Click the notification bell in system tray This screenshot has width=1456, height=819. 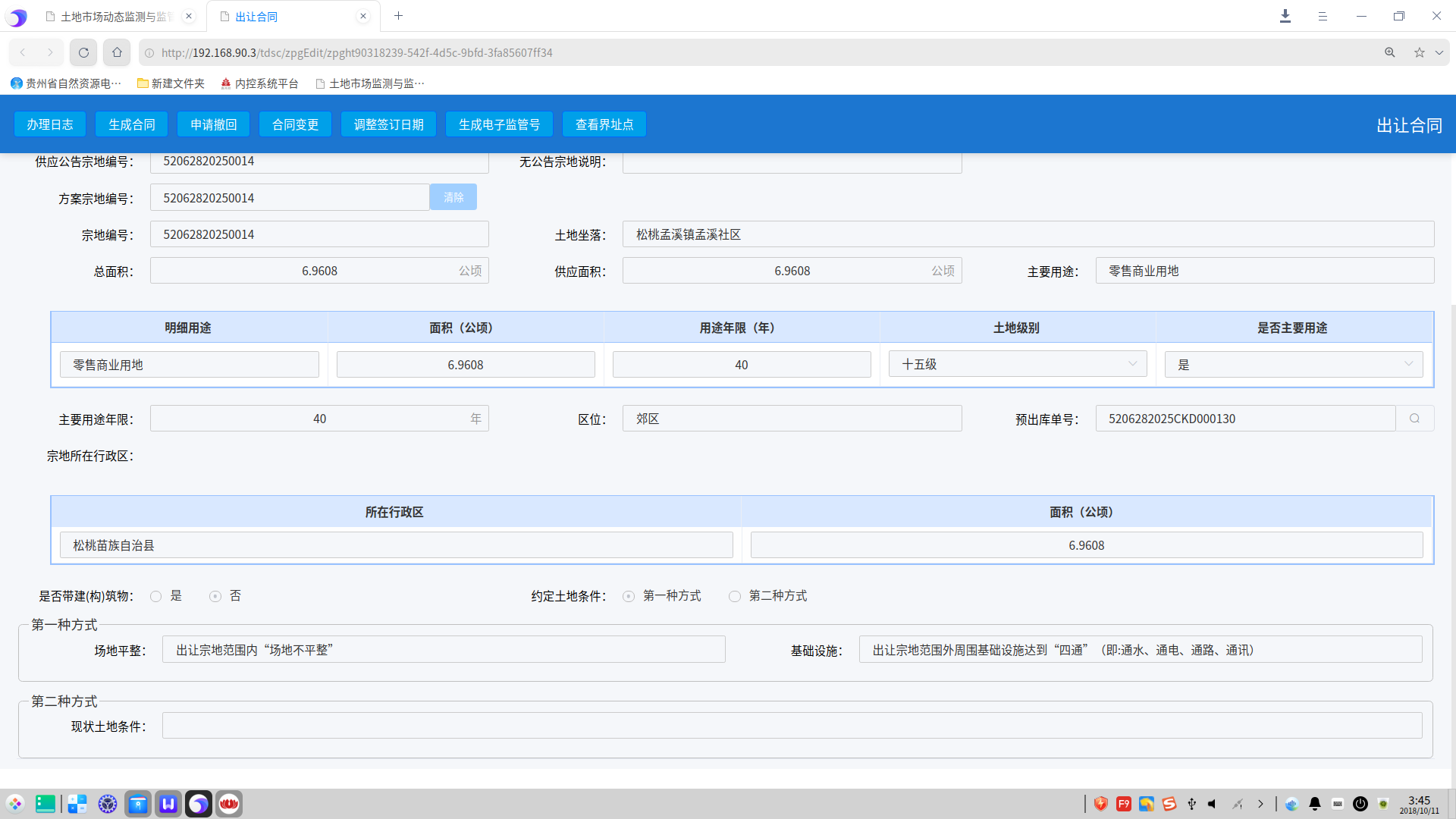click(x=1315, y=804)
